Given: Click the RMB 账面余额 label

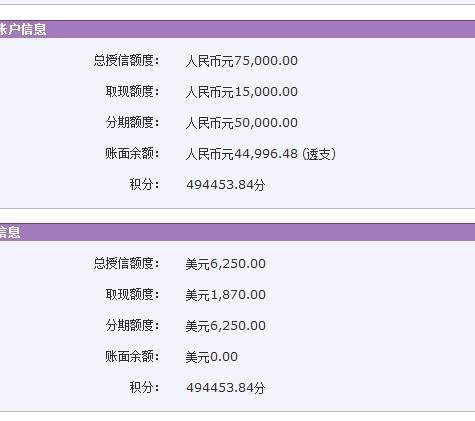Looking at the screenshot, I should (x=133, y=153).
